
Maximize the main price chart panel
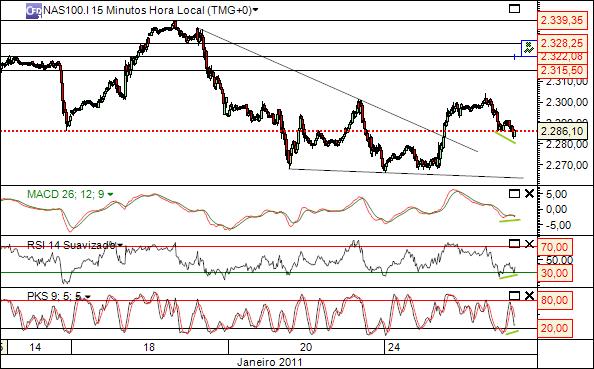tap(514, 8)
